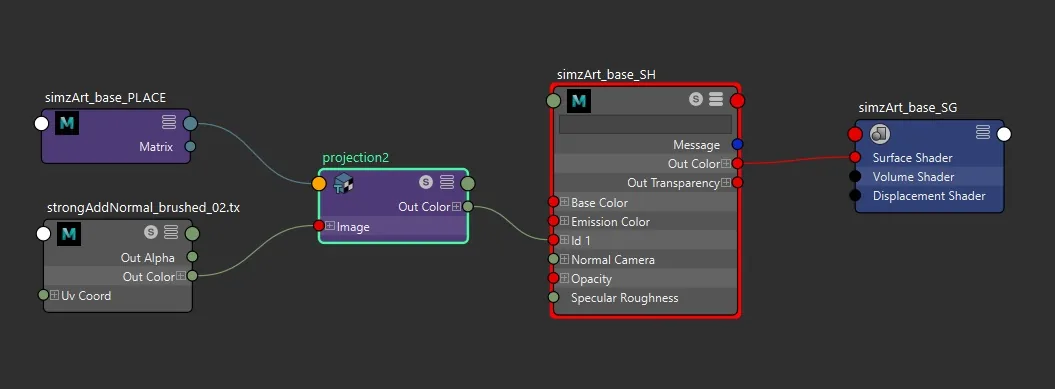This screenshot has height=389, width=1055.
Task: Toggle view mode lines icon on projection2 node
Action: point(447,182)
